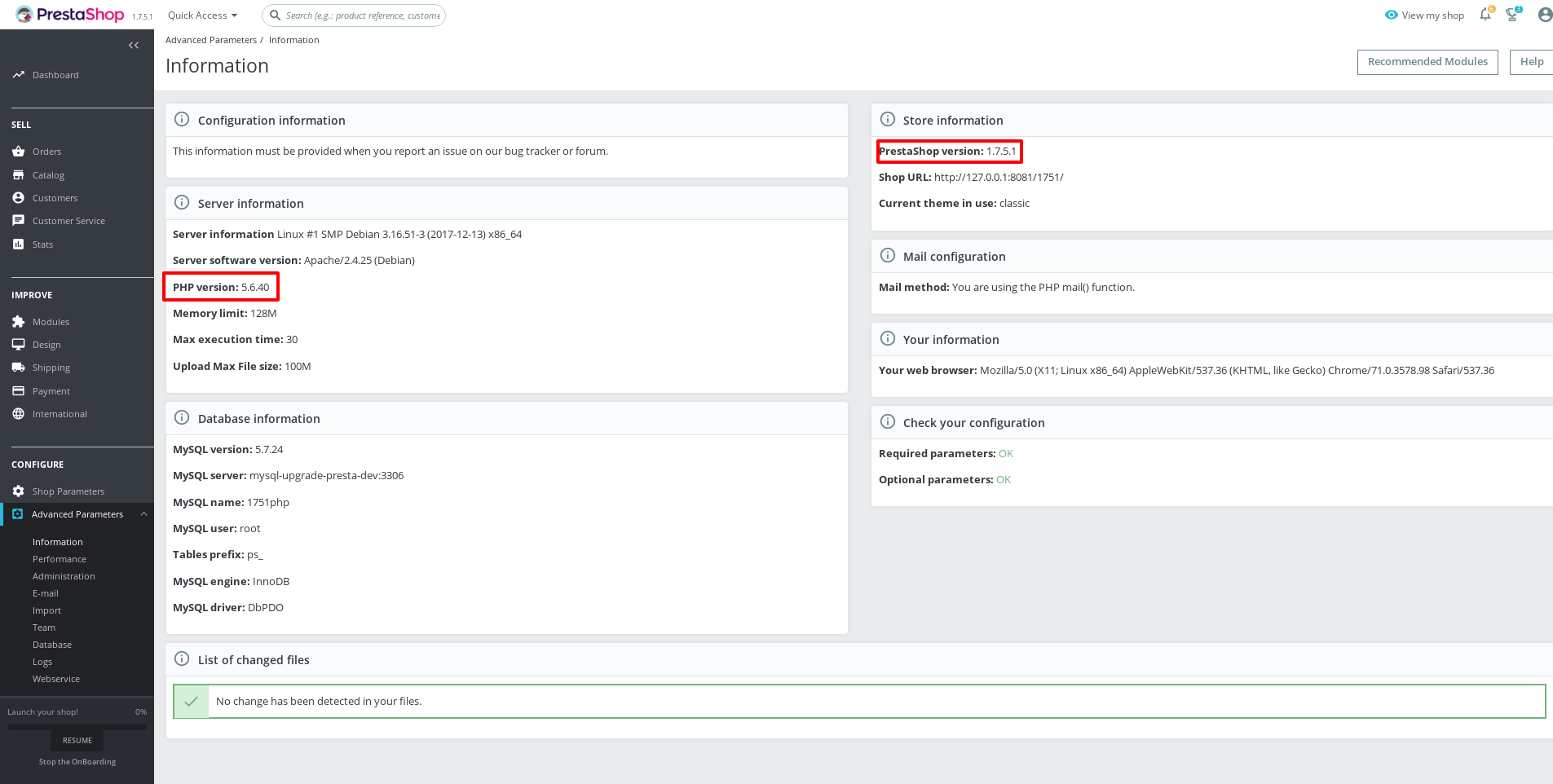Collapse the sidebar with the double chevron

[134, 45]
